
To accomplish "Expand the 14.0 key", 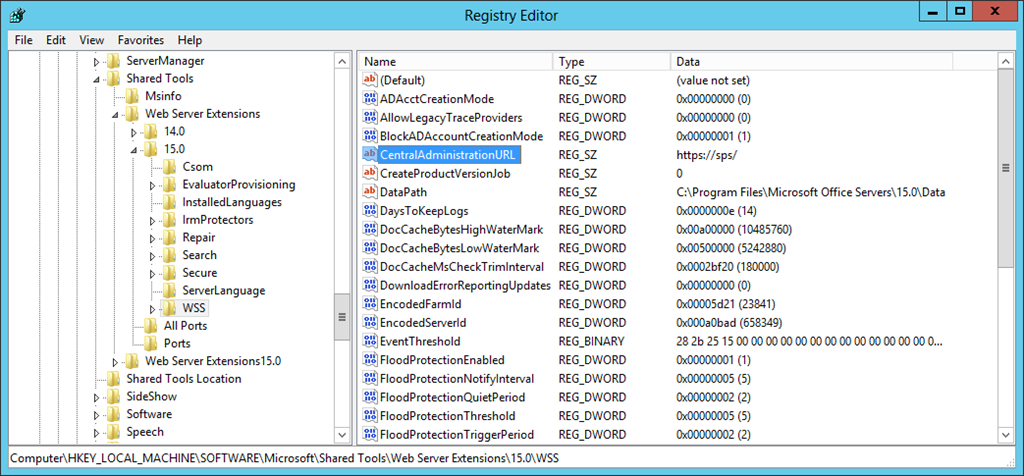I will pos(134,132).
